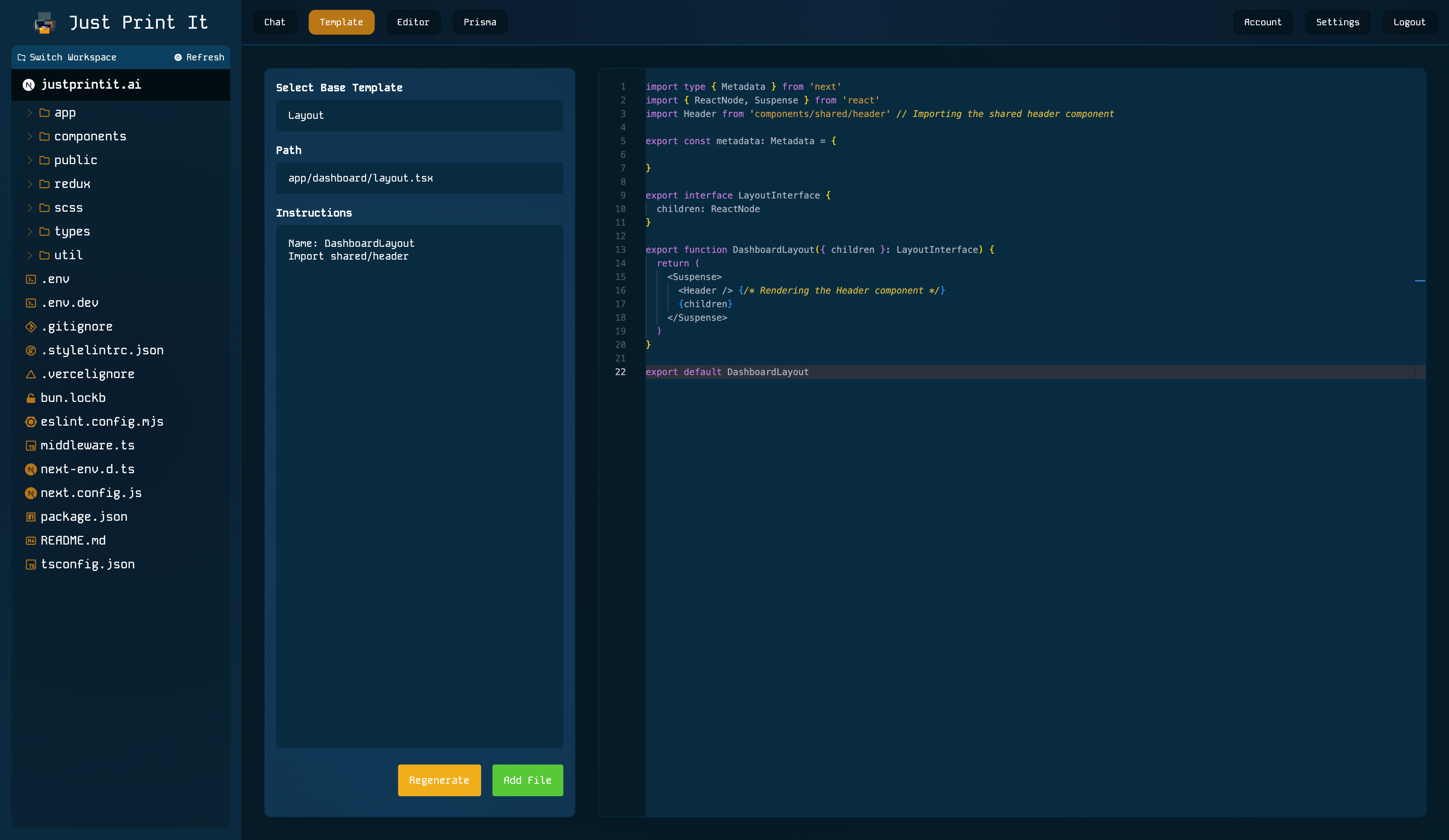Click the Add File button
Screen dimensions: 1449x840
[x=527, y=780]
